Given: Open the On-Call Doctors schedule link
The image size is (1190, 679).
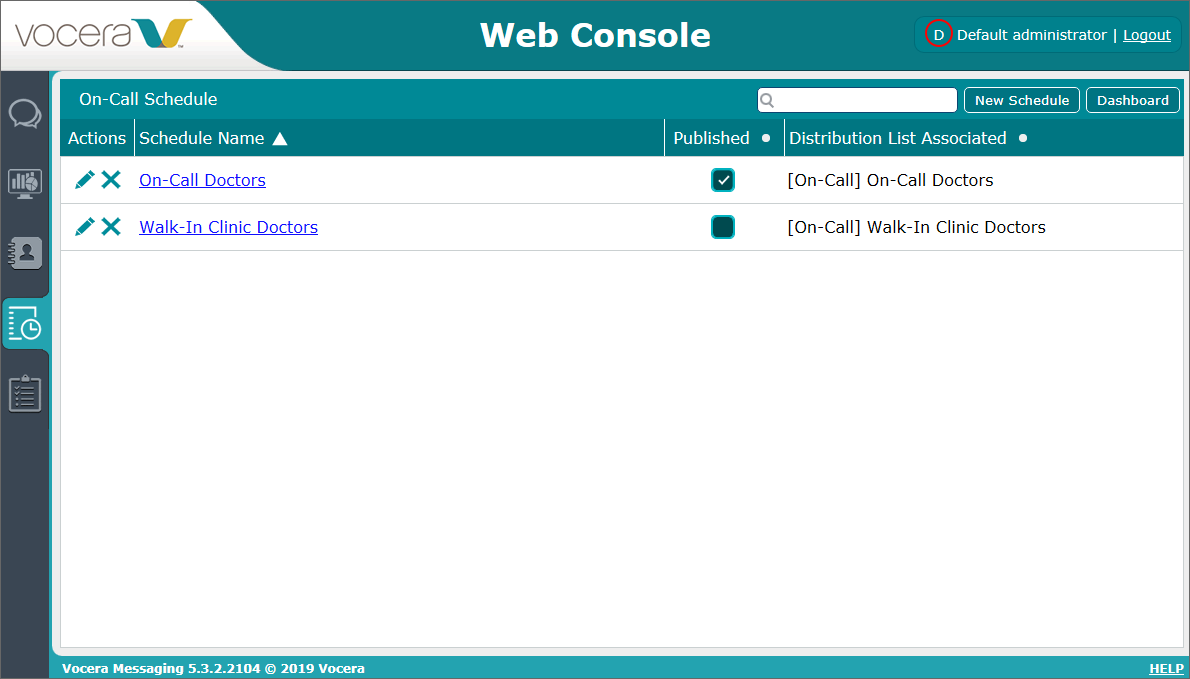Looking at the screenshot, I should 202,180.
